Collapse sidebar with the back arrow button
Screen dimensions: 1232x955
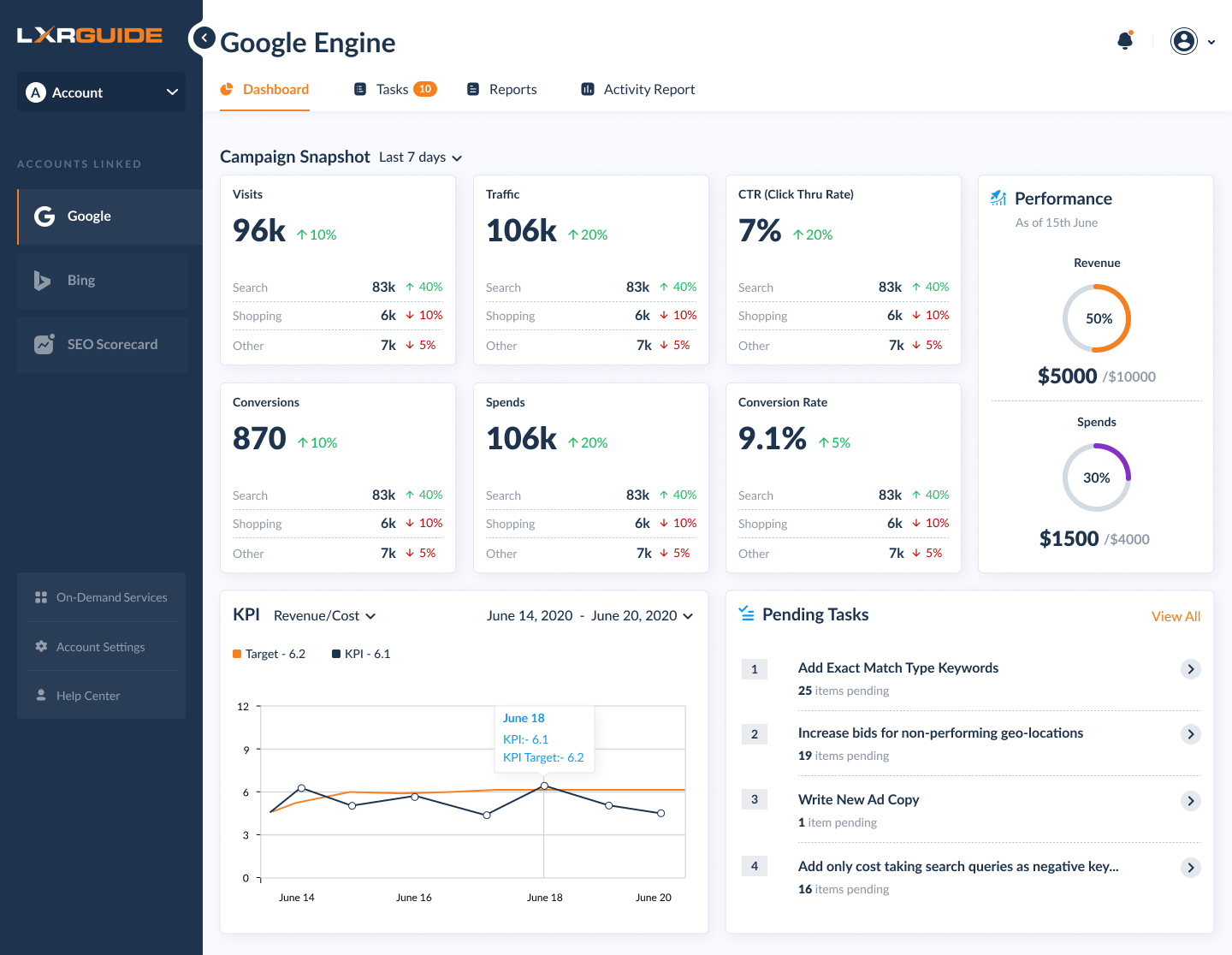tap(204, 38)
